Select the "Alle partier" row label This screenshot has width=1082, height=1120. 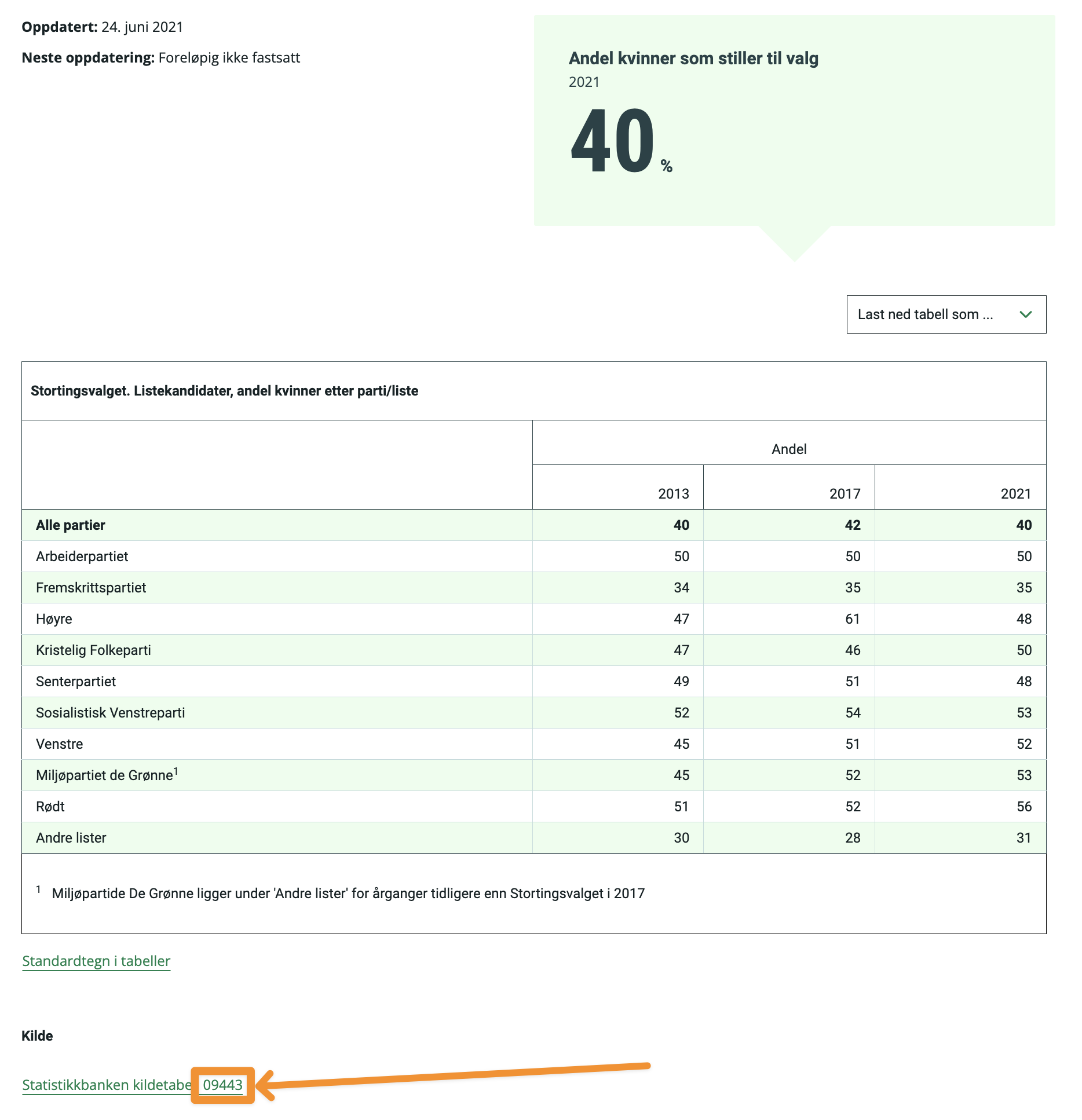click(71, 525)
